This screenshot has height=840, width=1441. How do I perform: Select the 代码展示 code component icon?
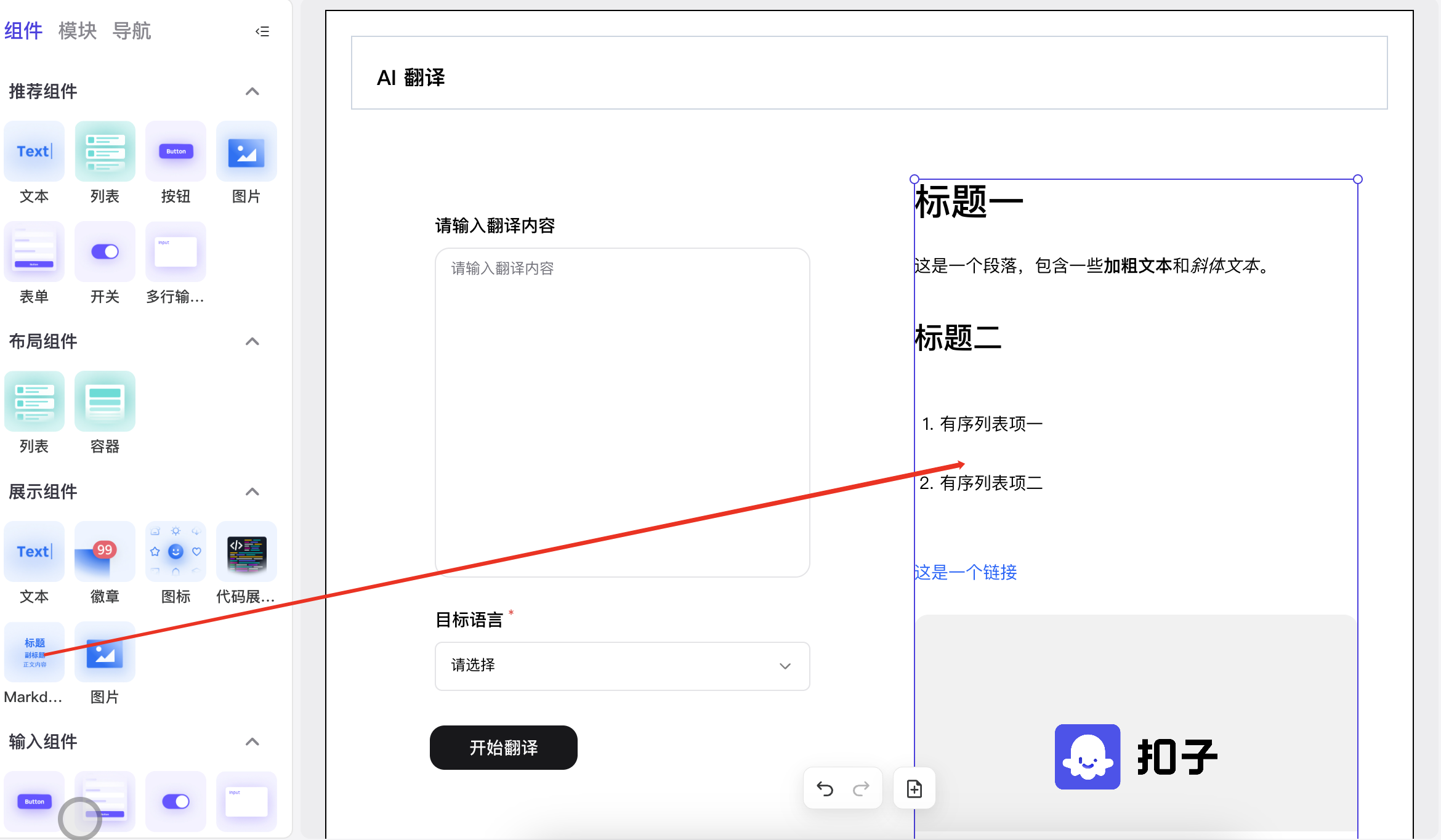point(246,551)
